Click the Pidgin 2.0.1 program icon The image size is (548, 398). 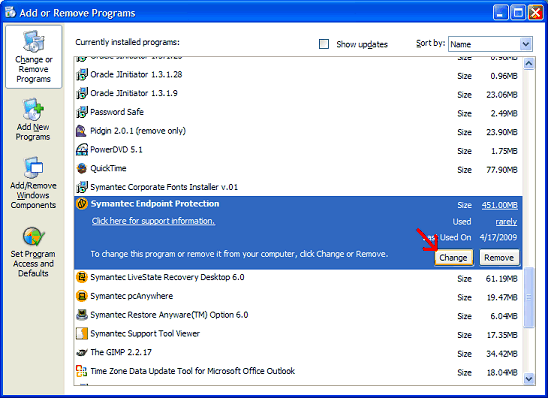tap(81, 131)
